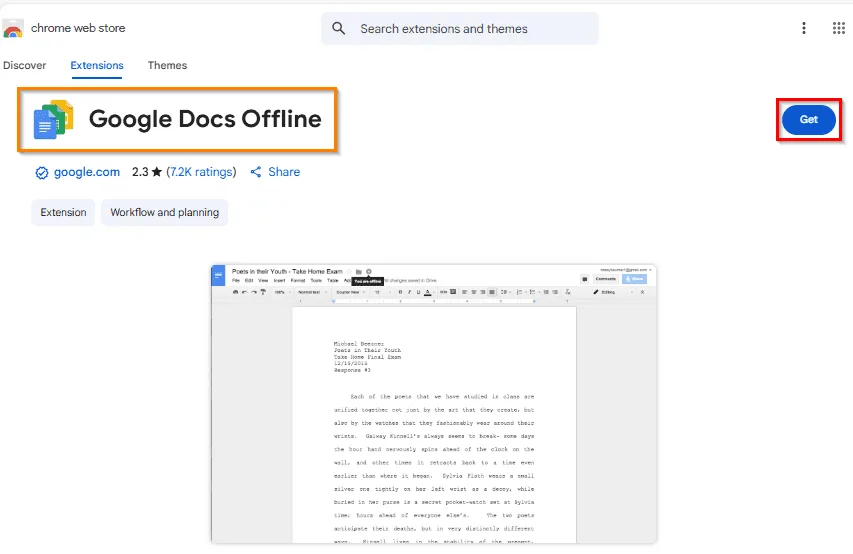
Task: Click the Share link
Action: [x=284, y=172]
